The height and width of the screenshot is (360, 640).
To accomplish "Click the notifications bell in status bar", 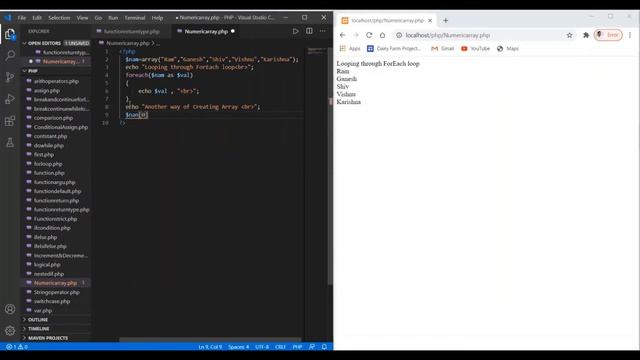I will 324,347.
